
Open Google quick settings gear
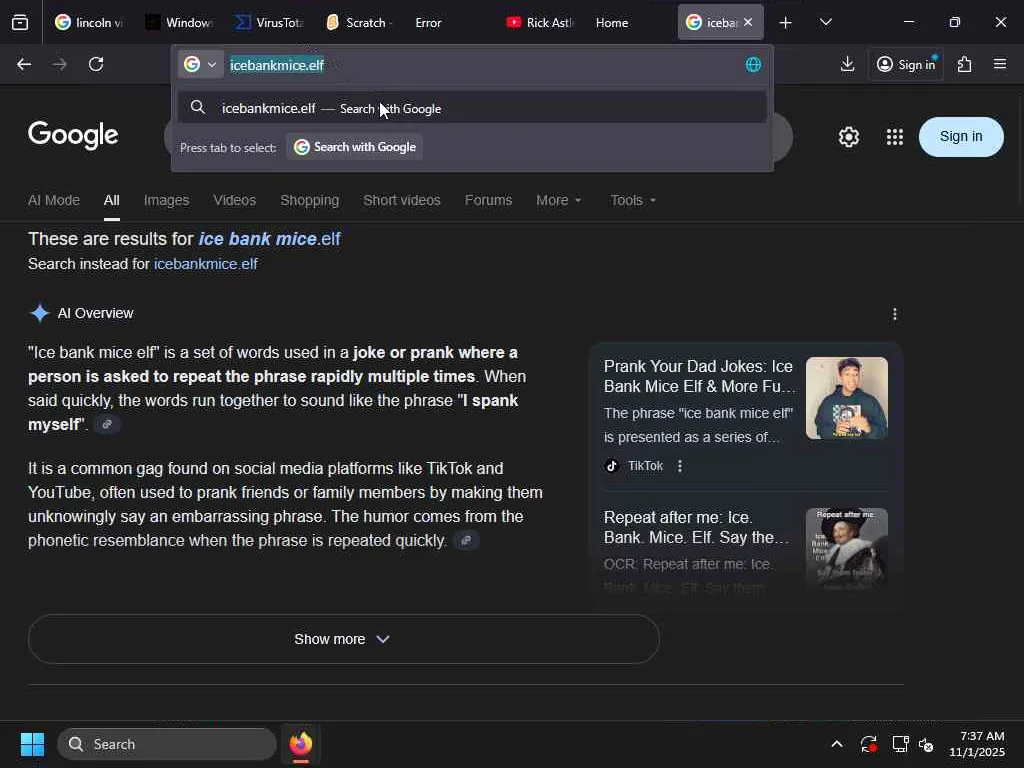[x=848, y=136]
